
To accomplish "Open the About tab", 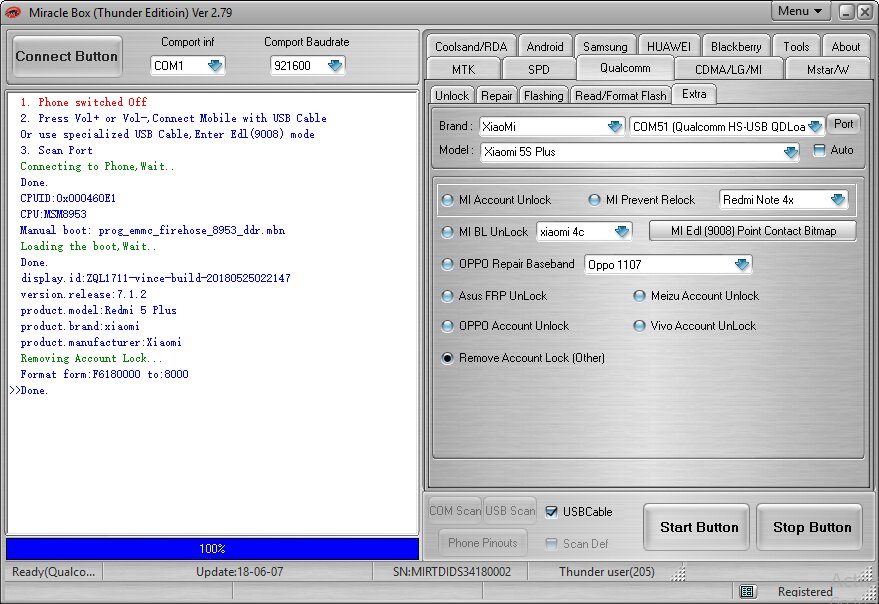I will [846, 47].
